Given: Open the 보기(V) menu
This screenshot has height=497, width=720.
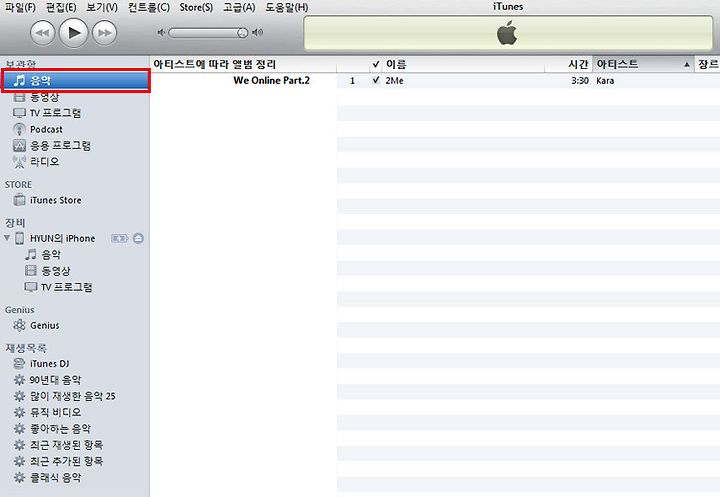Looking at the screenshot, I should [x=102, y=7].
